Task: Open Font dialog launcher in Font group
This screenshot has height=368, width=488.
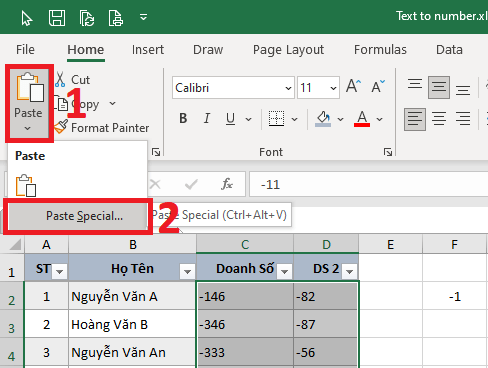Action: pyautogui.click(x=388, y=152)
